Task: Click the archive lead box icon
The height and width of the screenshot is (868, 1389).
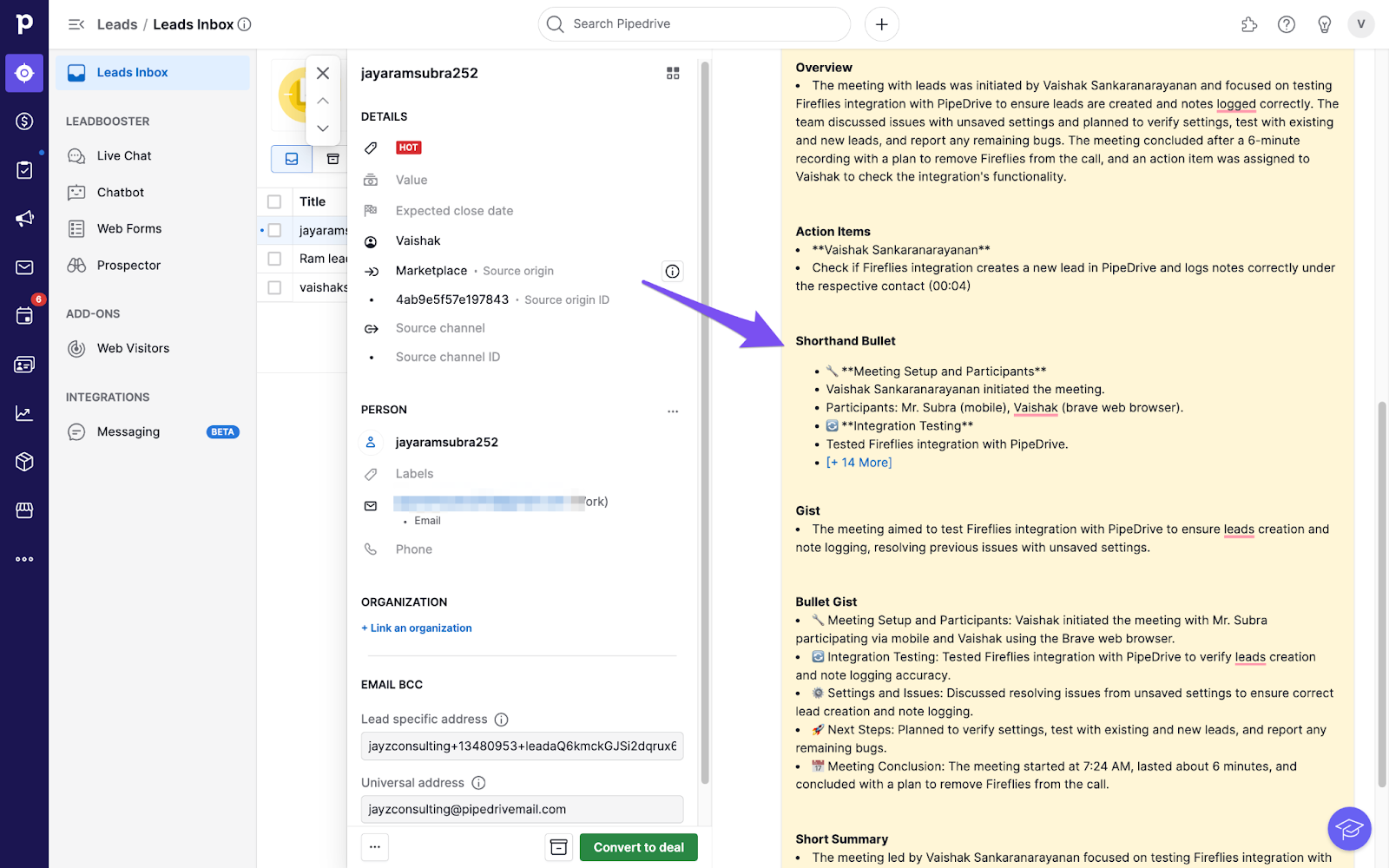Action: [559, 847]
